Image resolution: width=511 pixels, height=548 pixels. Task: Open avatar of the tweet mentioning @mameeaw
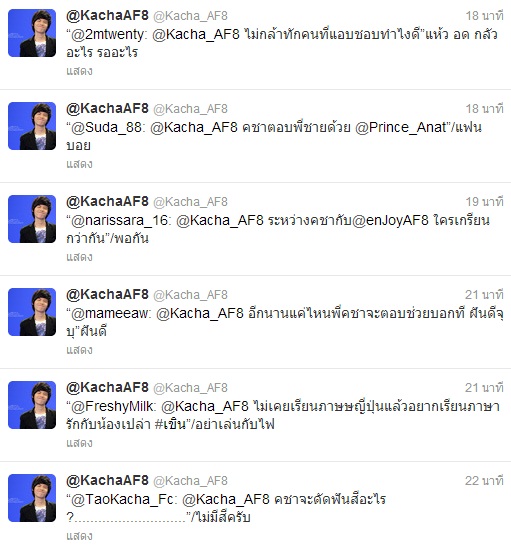[32, 312]
